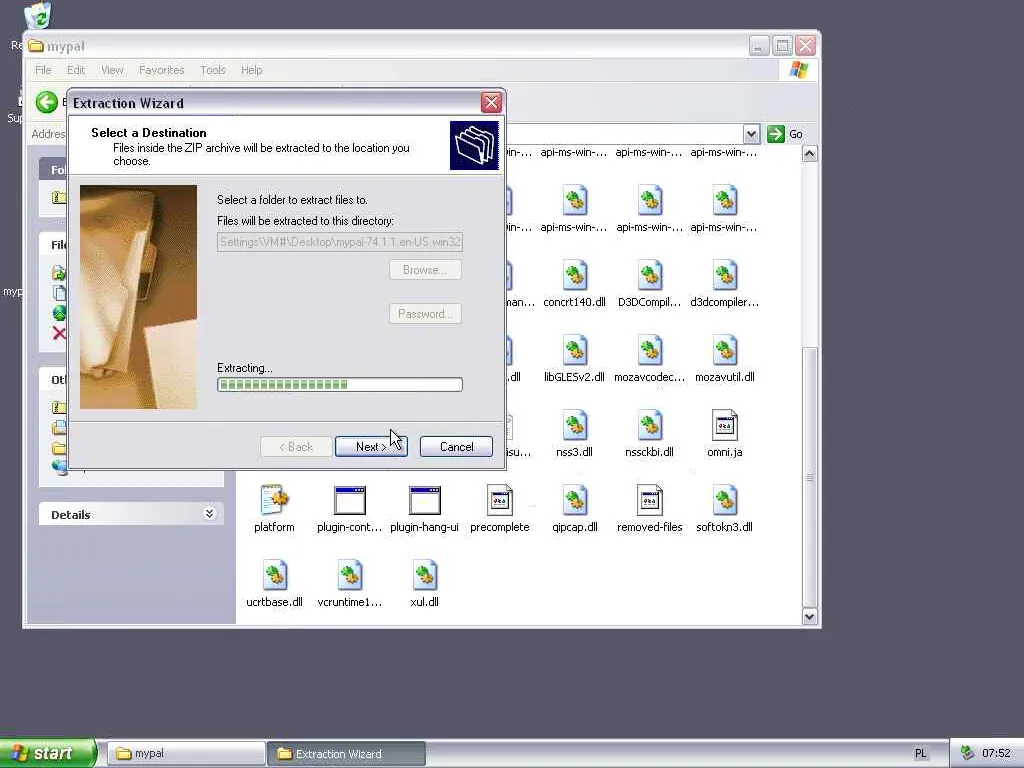Select the nssckbi.dll file icon
The image size is (1024, 768).
click(650, 426)
